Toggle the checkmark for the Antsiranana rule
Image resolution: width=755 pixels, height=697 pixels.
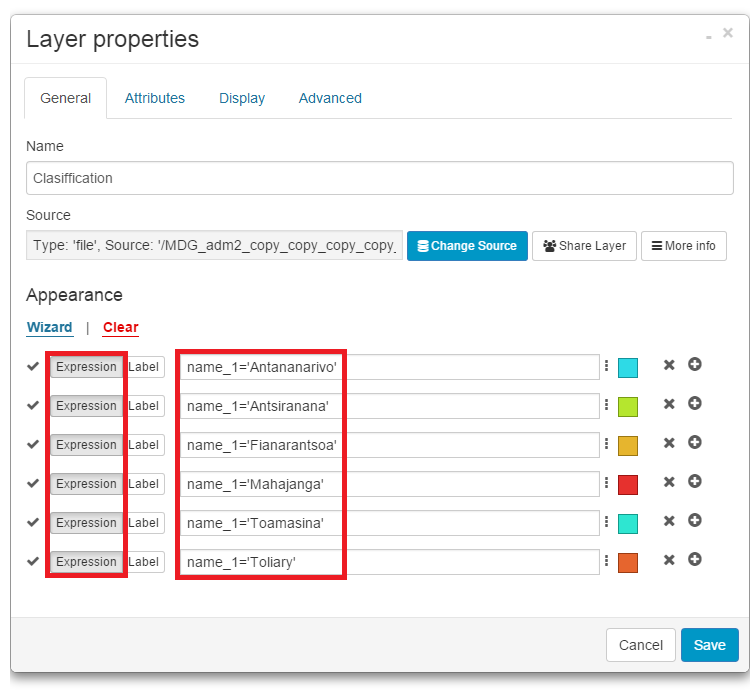click(x=33, y=405)
